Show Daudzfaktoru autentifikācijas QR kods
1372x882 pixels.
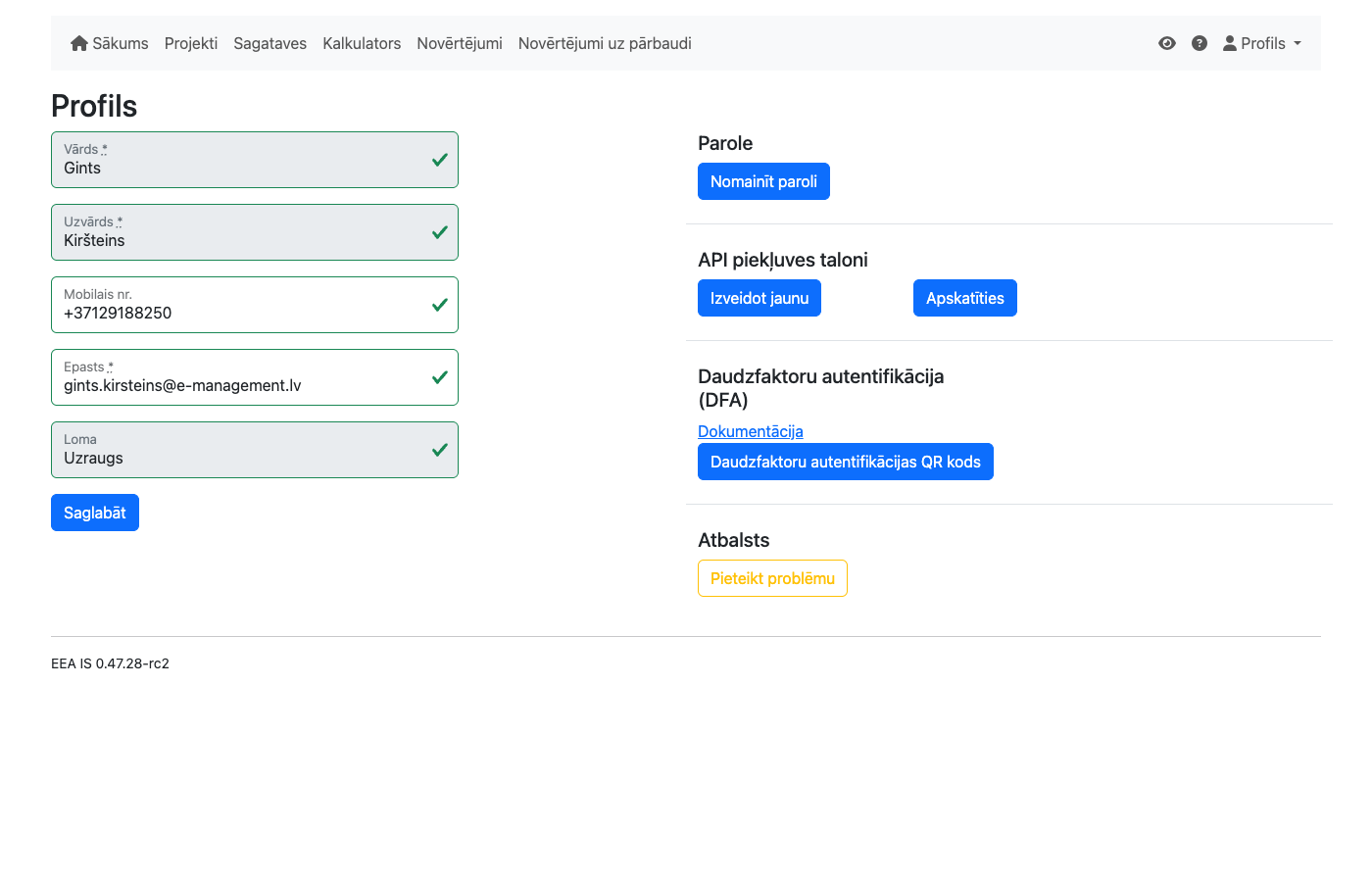click(845, 462)
